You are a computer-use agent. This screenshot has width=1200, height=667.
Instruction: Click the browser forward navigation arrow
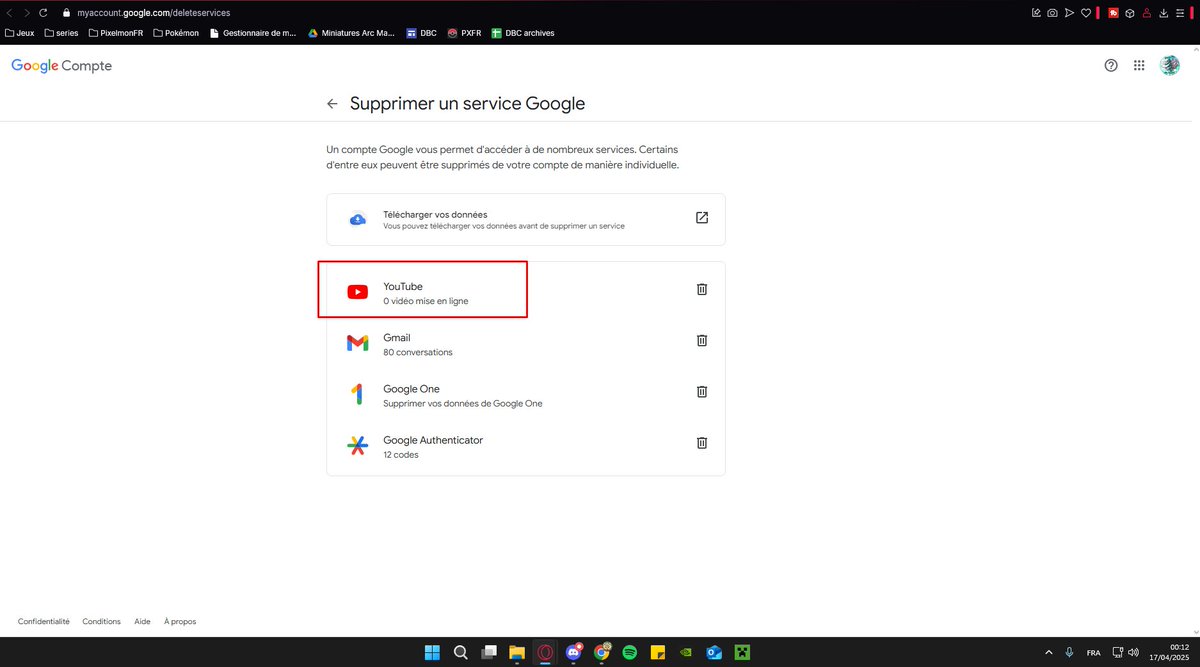26,13
